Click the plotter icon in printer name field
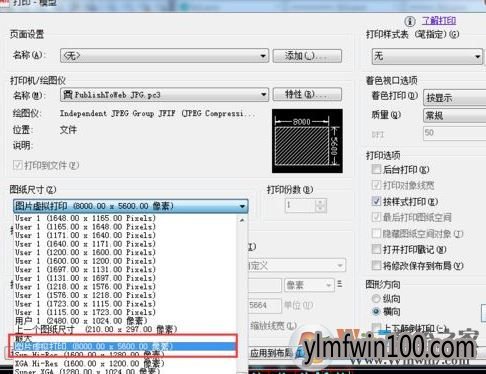This screenshot has height=374, width=486. 68,95
